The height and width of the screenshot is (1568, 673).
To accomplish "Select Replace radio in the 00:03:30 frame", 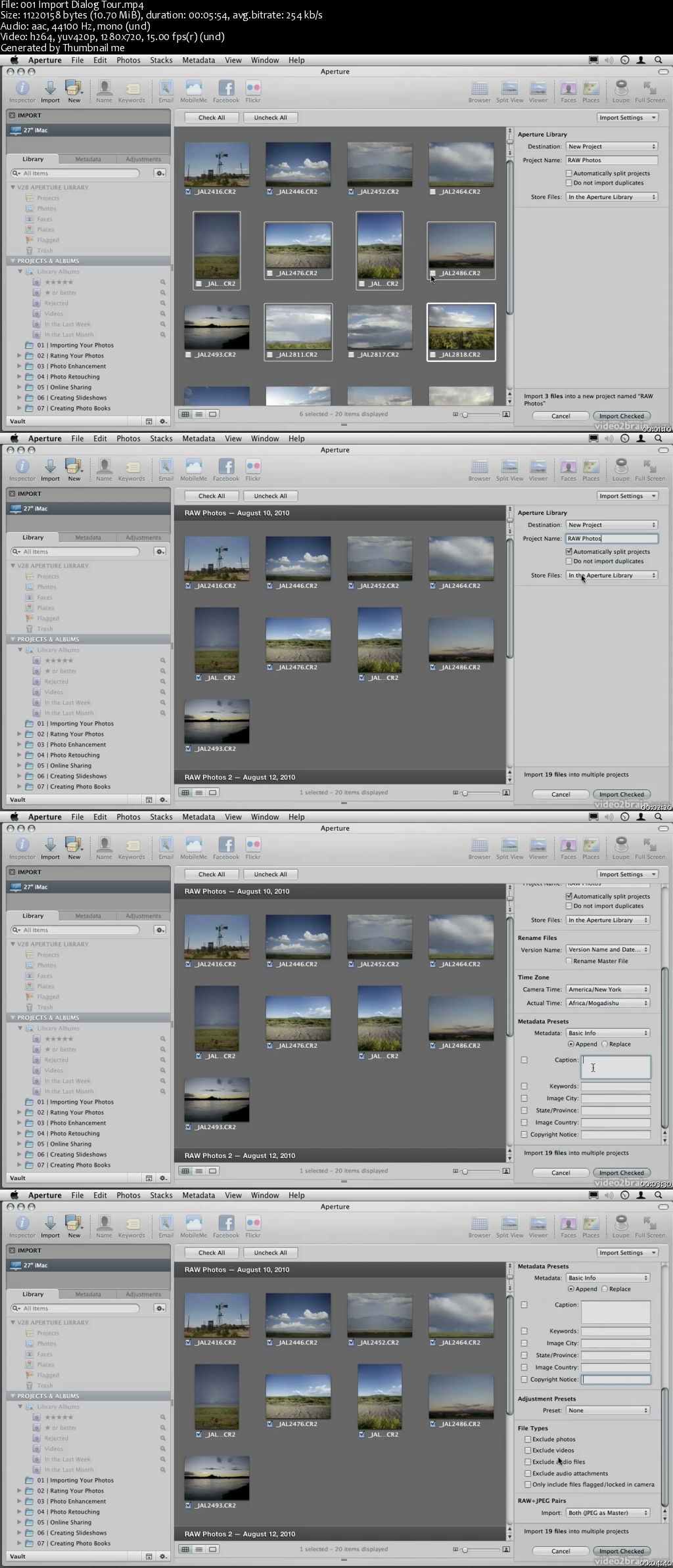I will pos(605,1044).
